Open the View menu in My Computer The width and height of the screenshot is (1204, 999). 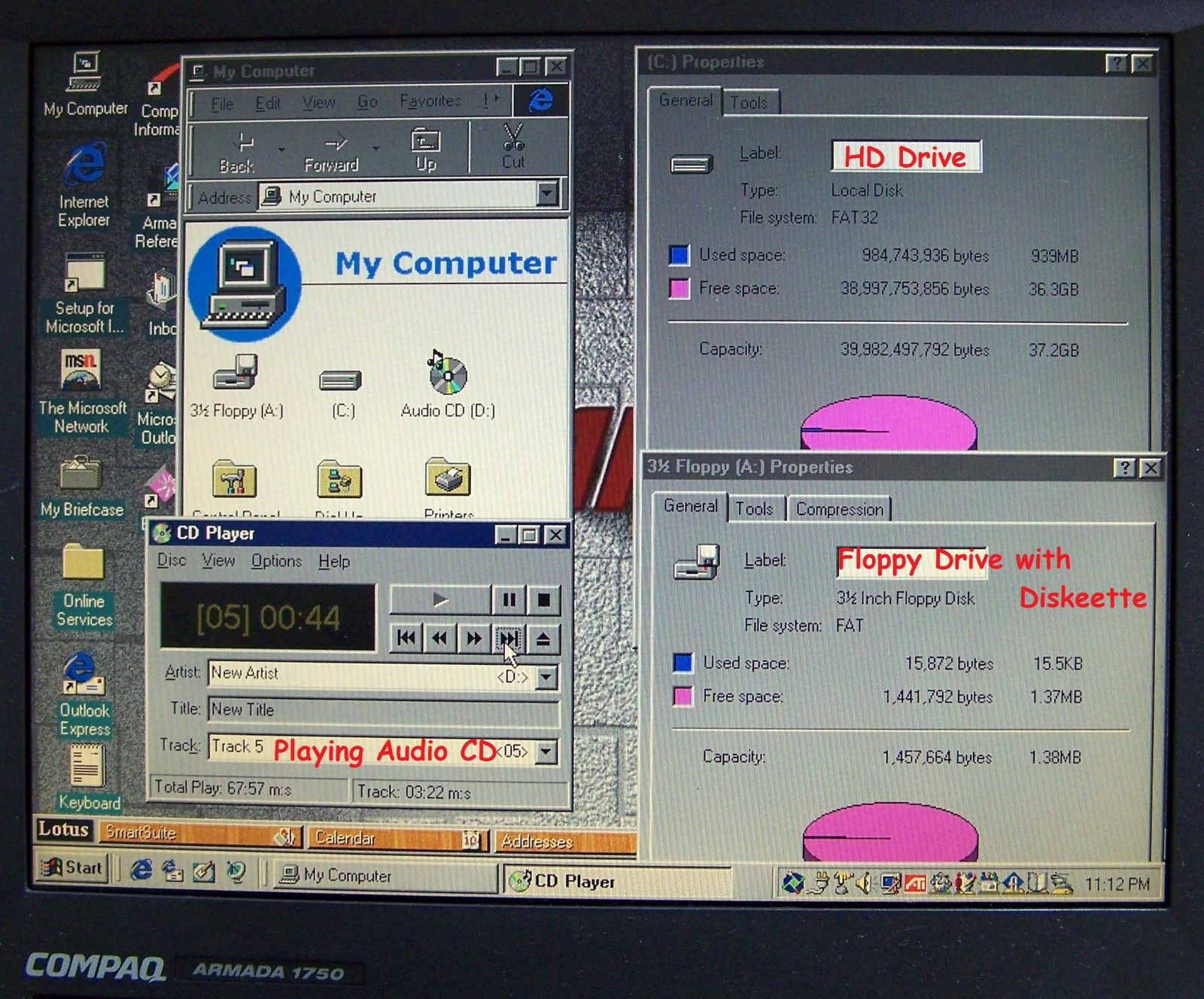coord(318,102)
